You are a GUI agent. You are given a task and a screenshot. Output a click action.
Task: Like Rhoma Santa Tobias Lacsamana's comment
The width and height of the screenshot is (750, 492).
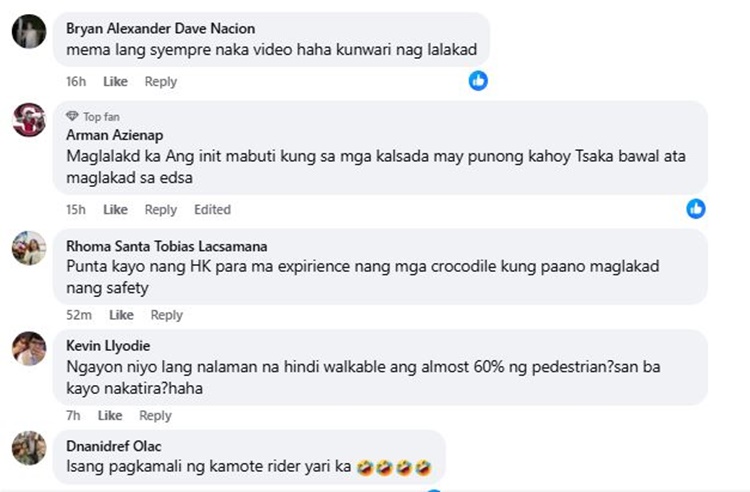pyautogui.click(x=121, y=315)
